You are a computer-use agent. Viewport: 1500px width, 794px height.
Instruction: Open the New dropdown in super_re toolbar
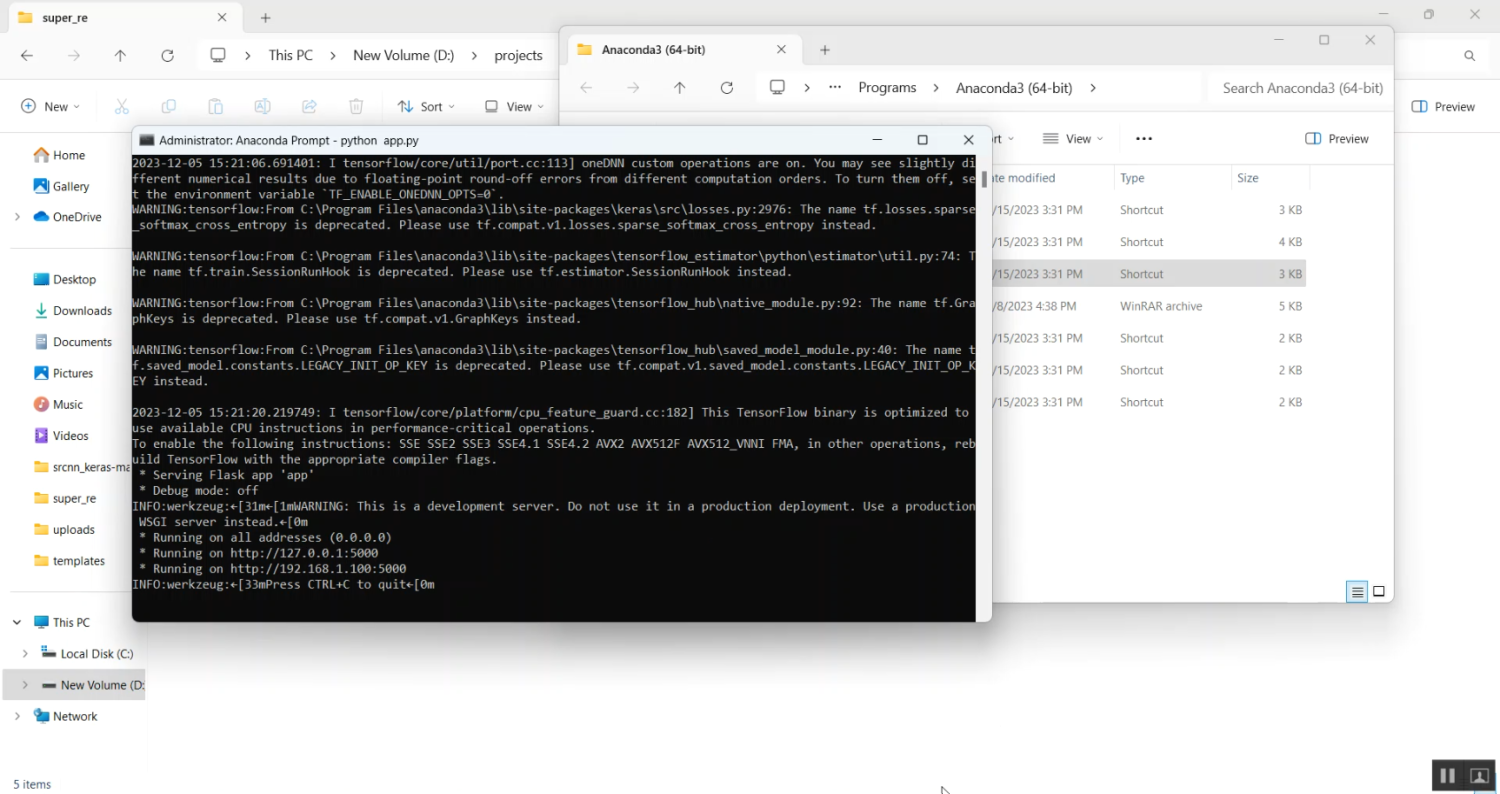50,106
